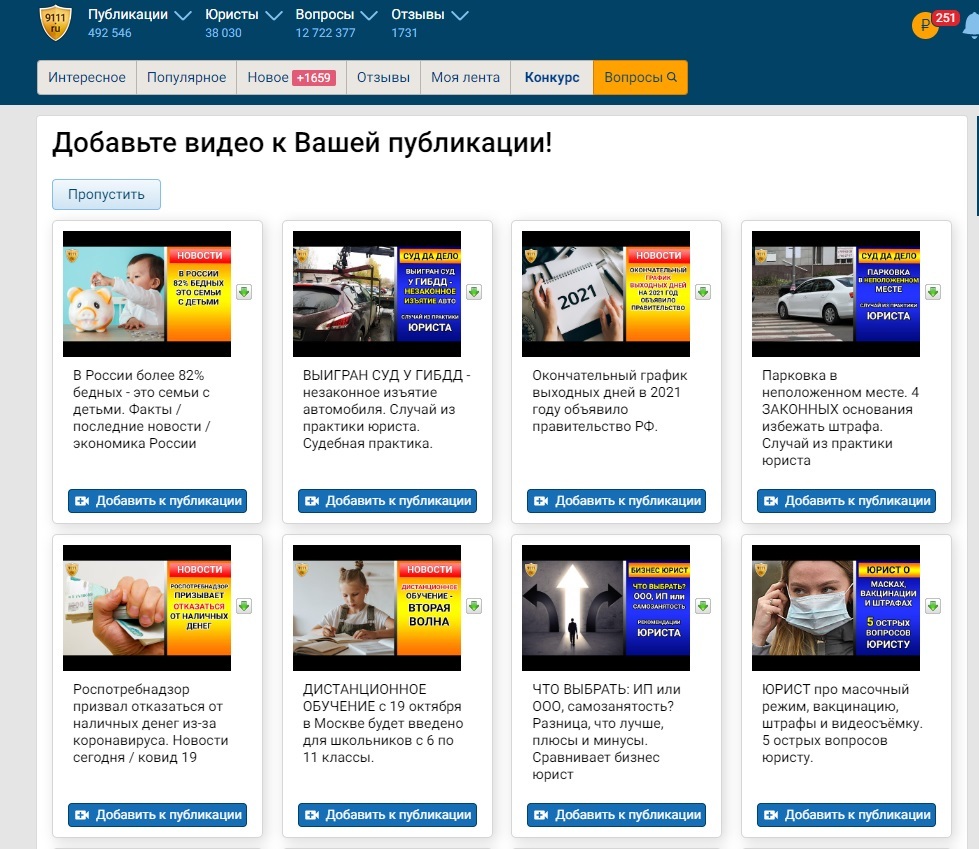Click green arrow next to parking video
The width and height of the screenshot is (979, 849).
[933, 292]
